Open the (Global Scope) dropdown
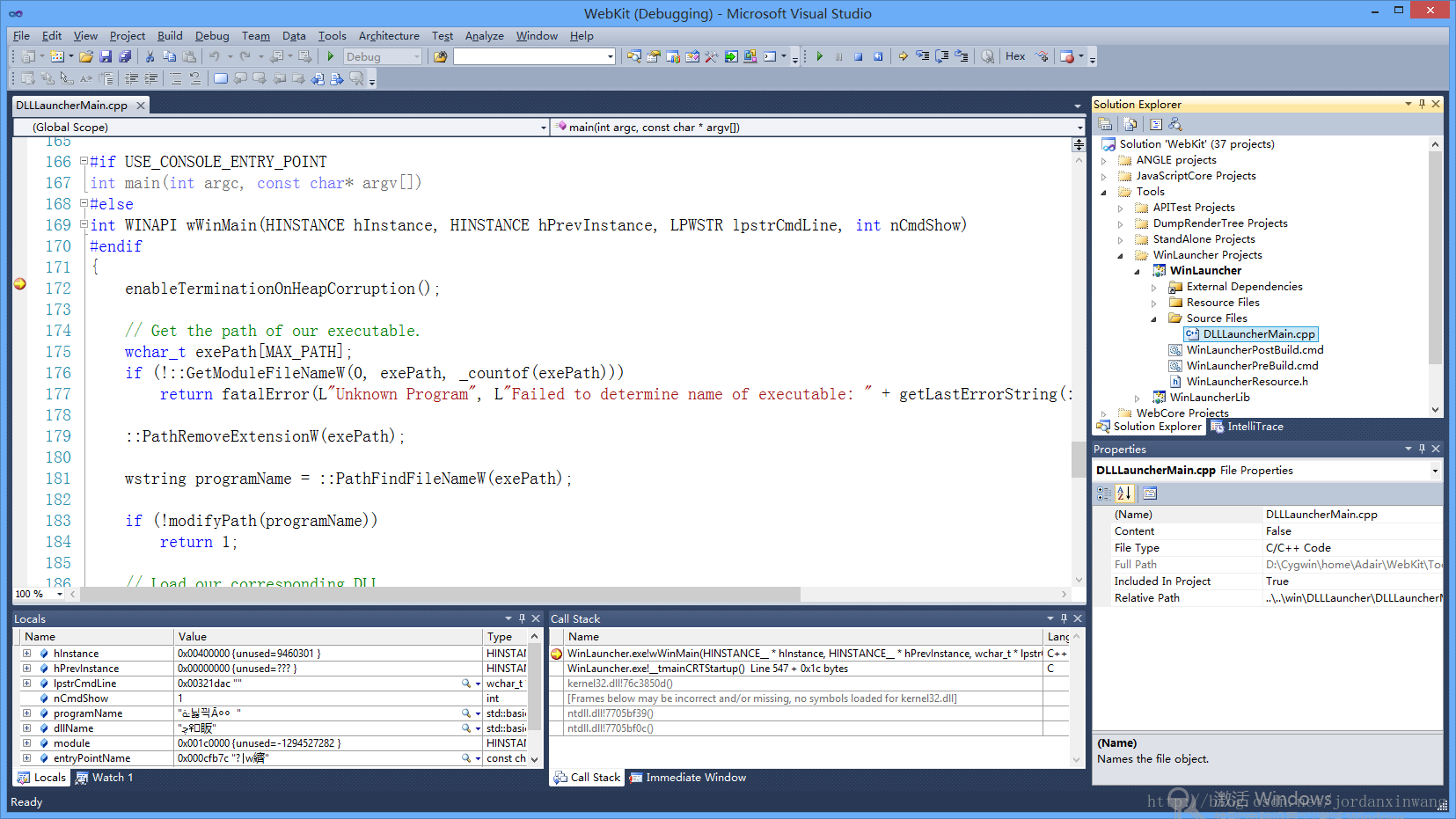The height and width of the screenshot is (819, 1456). coord(544,128)
